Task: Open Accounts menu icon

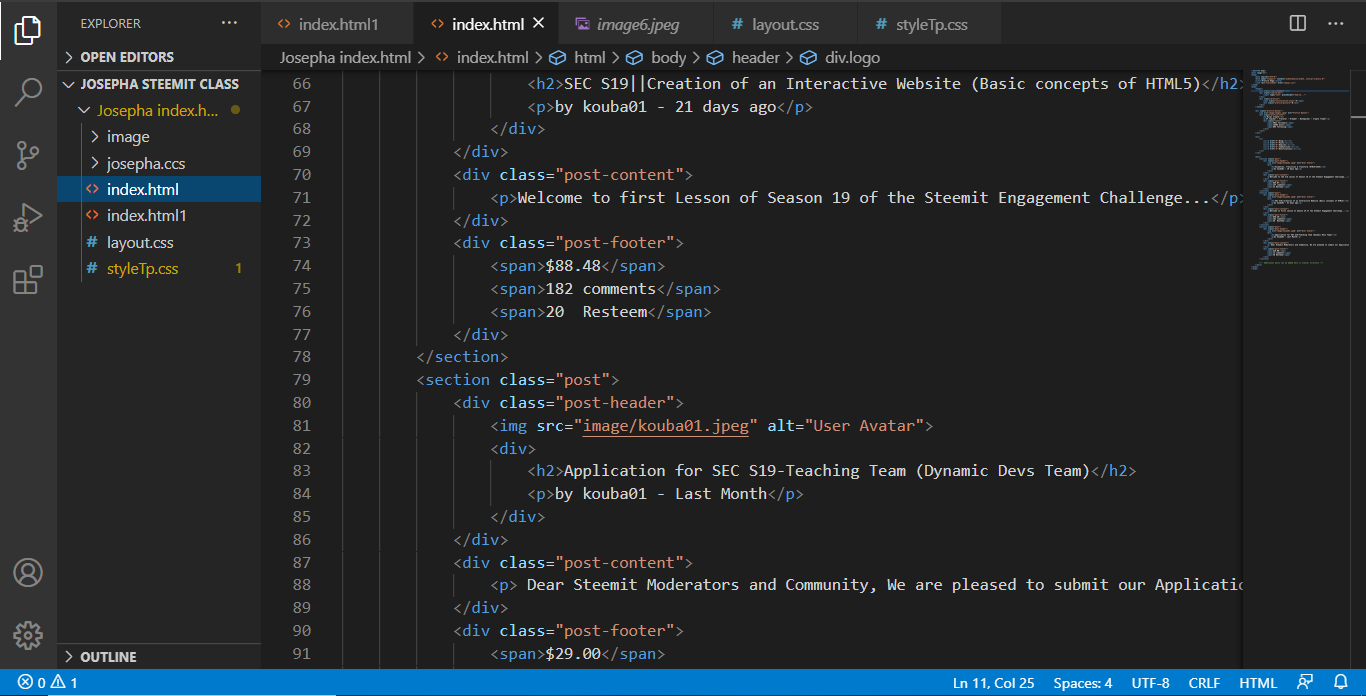Action: (28, 573)
